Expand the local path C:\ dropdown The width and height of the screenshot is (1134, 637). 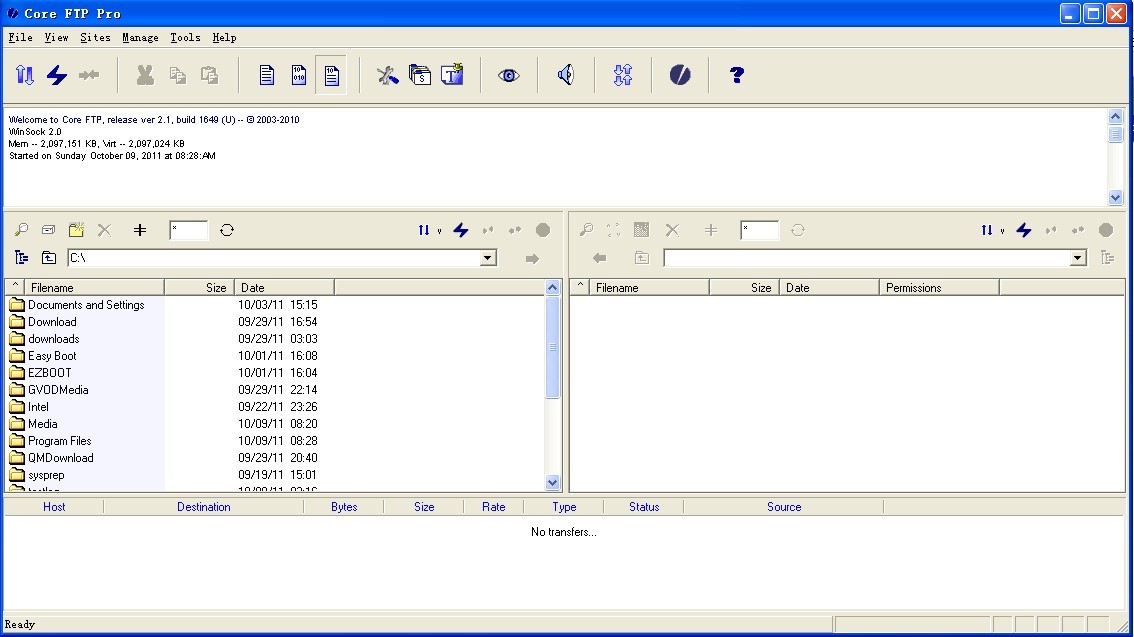pyautogui.click(x=488, y=258)
